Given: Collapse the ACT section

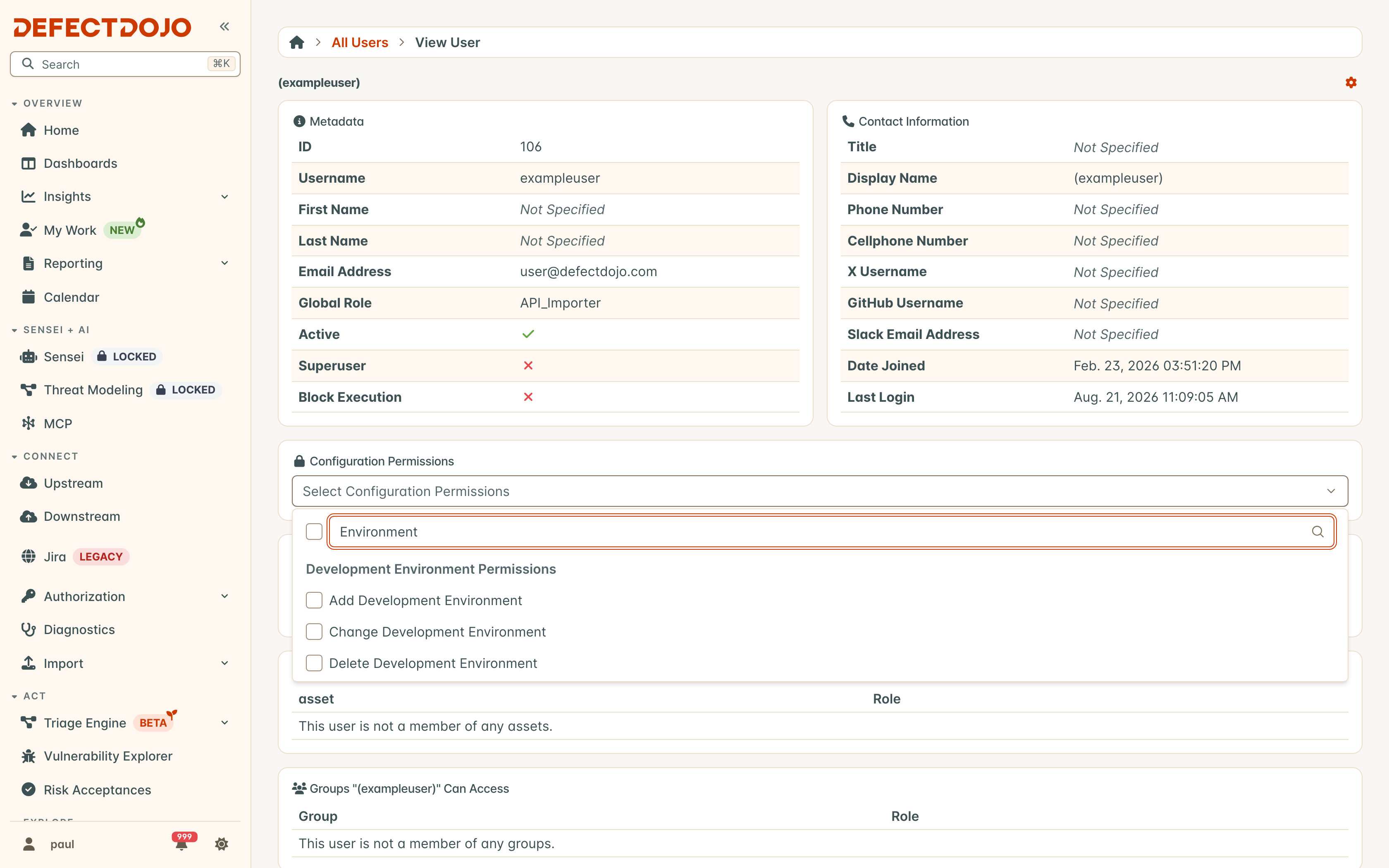Looking at the screenshot, I should (29, 696).
